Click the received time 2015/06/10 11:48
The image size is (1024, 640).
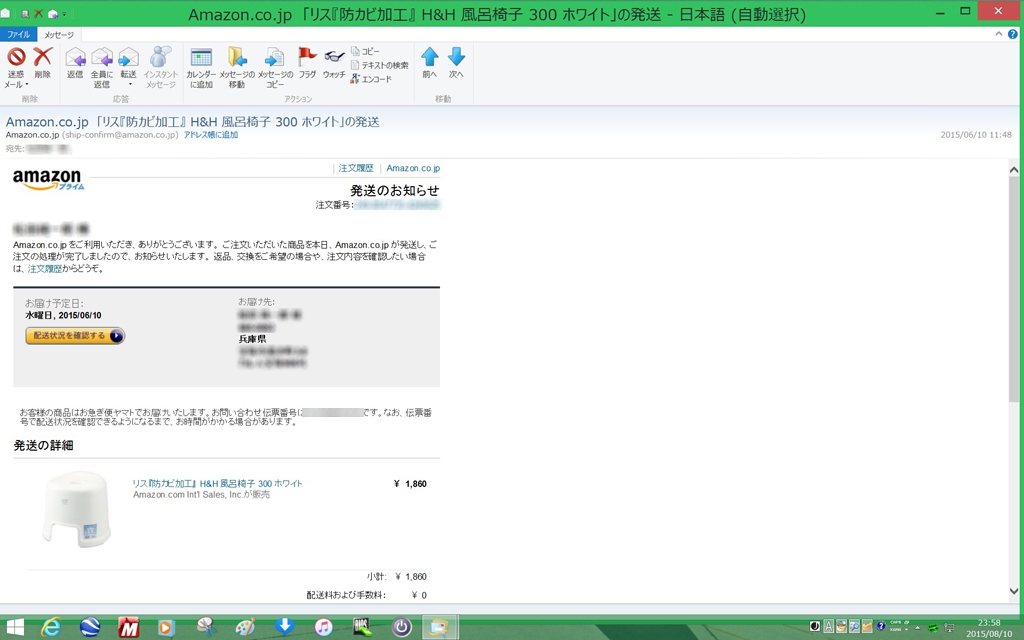pyautogui.click(x=976, y=135)
